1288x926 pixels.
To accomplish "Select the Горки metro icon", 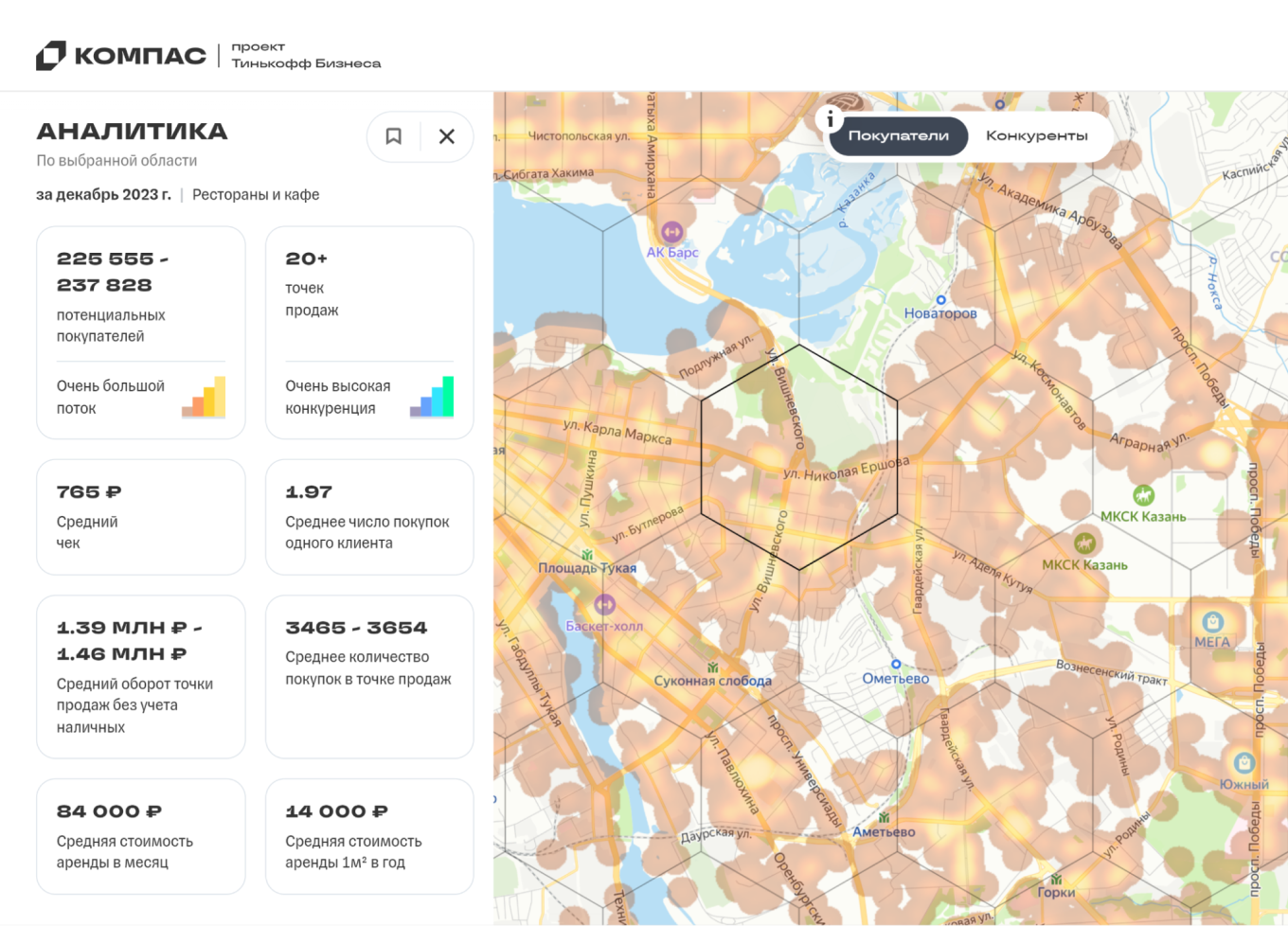I will tap(1056, 879).
